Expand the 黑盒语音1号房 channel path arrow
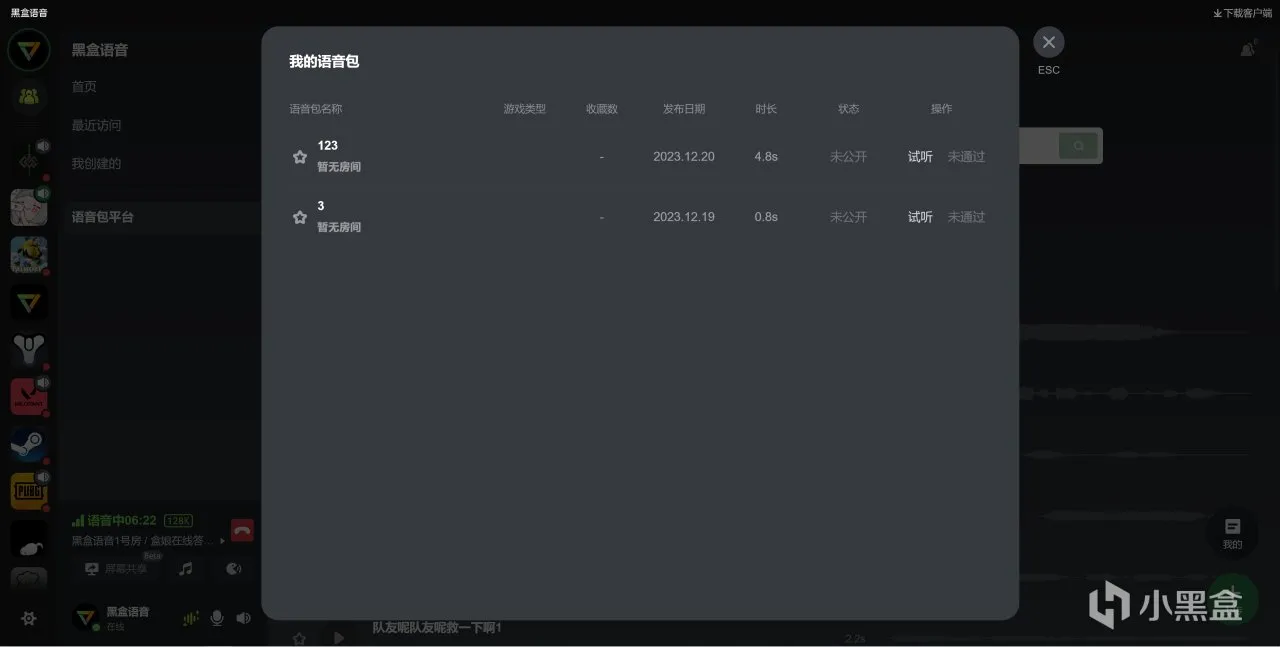Image resolution: width=1280 pixels, height=647 pixels. (223, 541)
